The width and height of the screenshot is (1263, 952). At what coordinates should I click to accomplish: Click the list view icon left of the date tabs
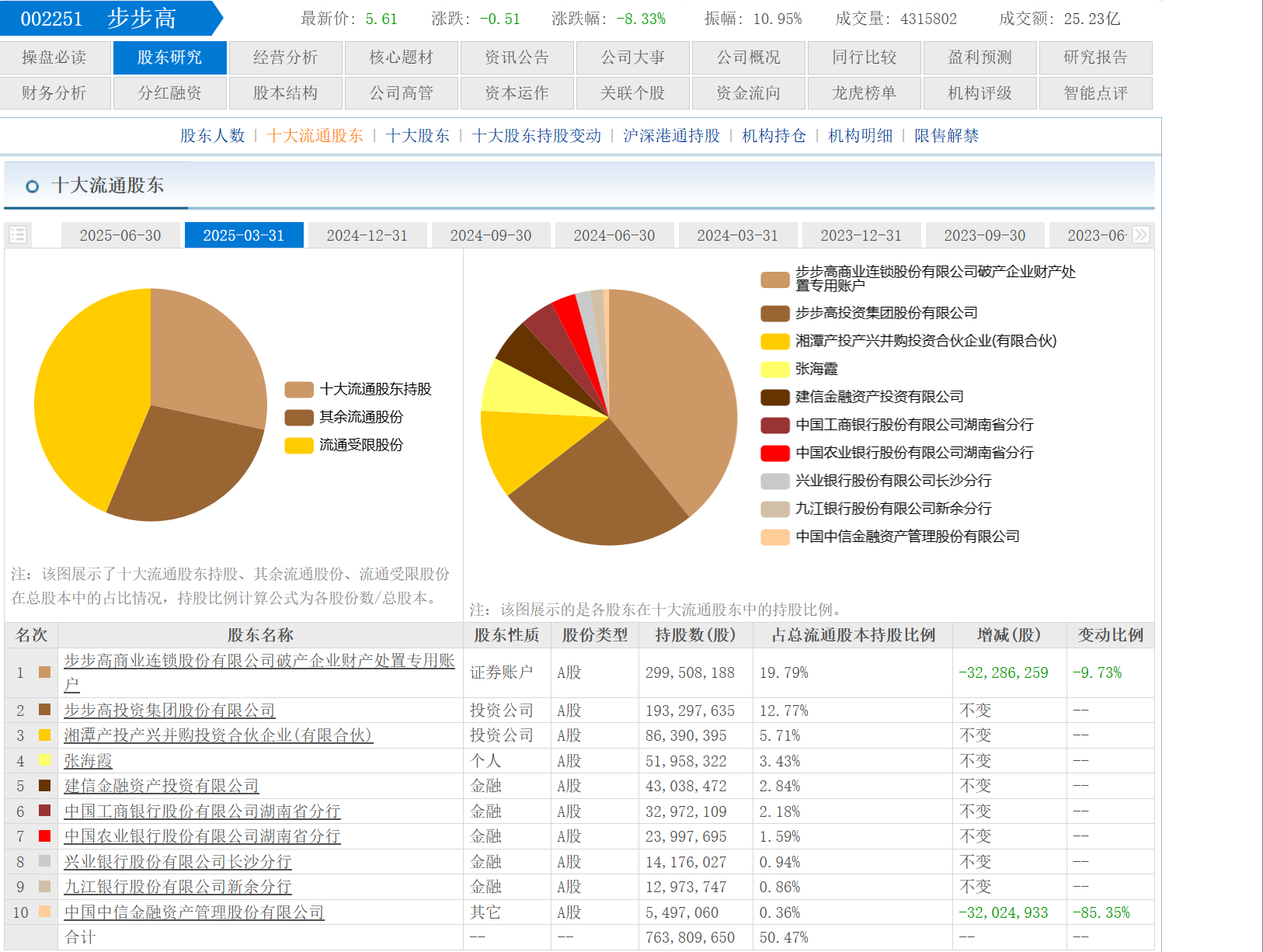coord(18,235)
